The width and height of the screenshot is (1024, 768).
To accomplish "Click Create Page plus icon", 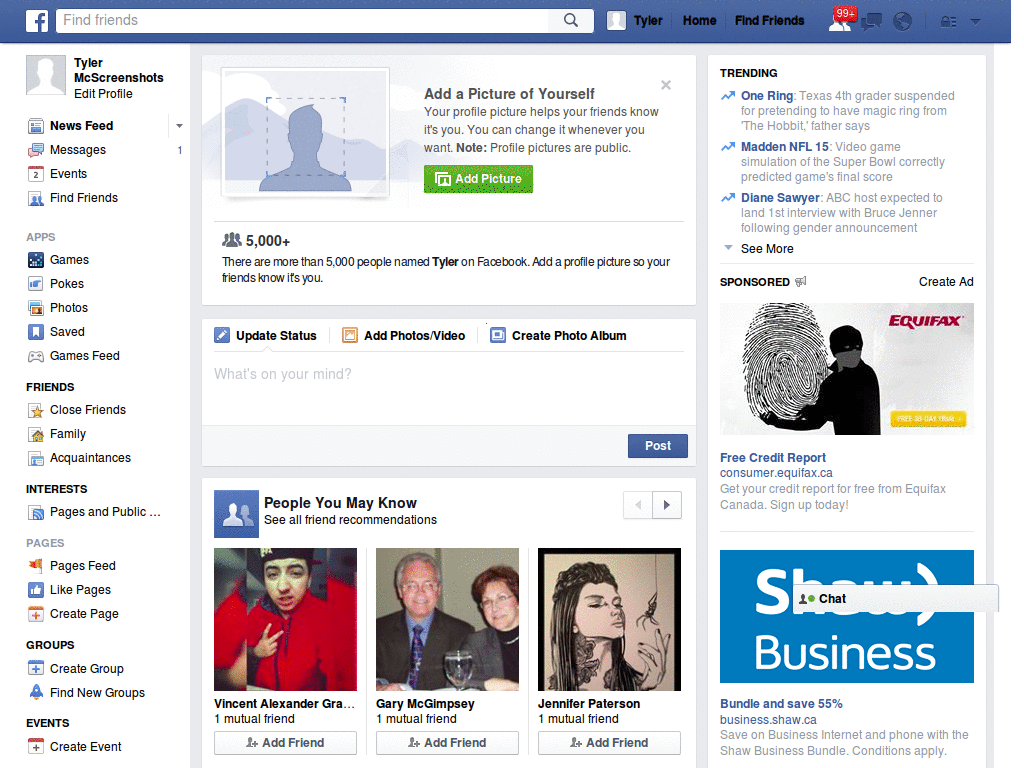I will (x=36, y=614).
